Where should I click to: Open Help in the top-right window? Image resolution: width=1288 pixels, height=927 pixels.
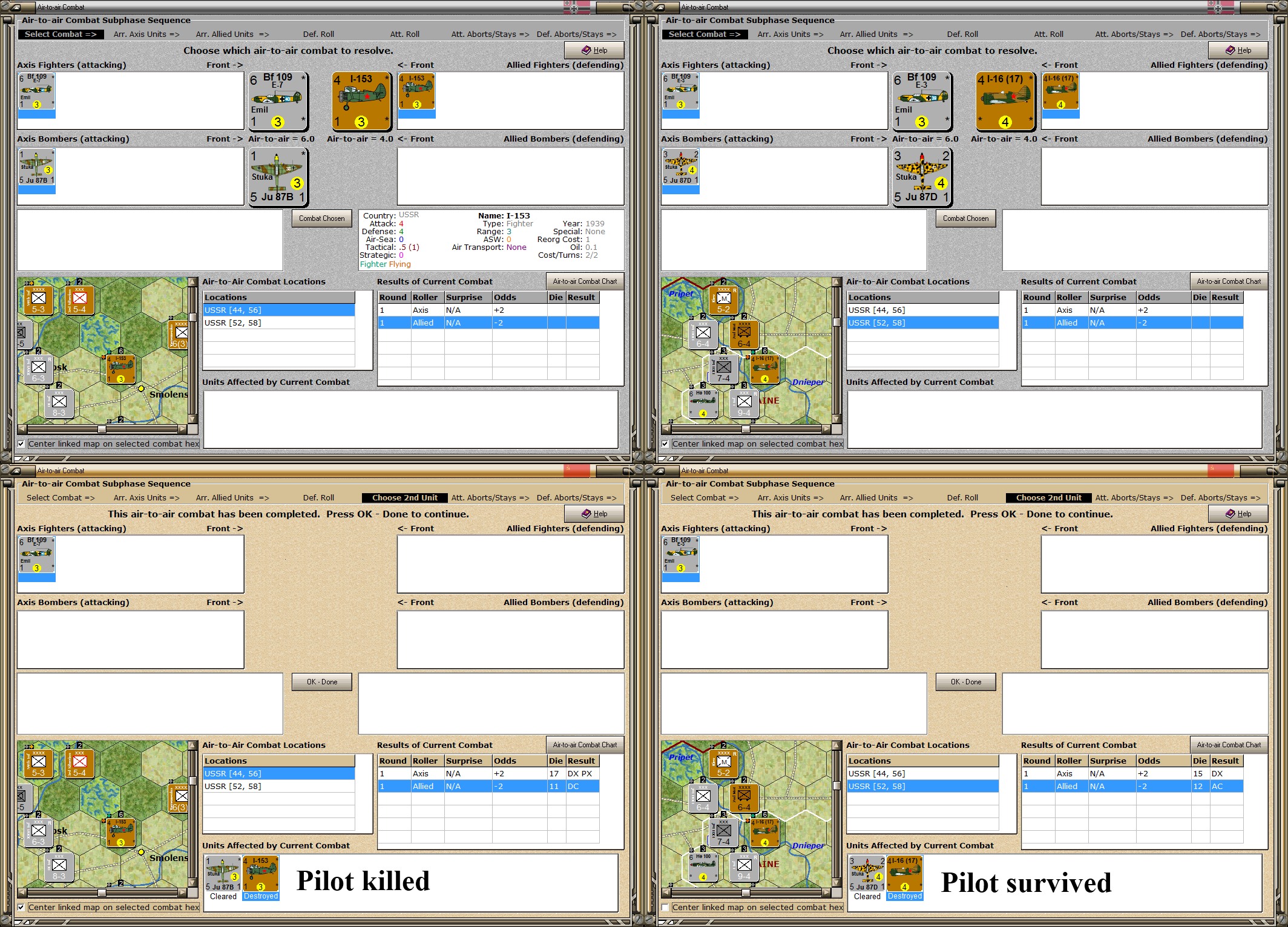(x=1238, y=50)
